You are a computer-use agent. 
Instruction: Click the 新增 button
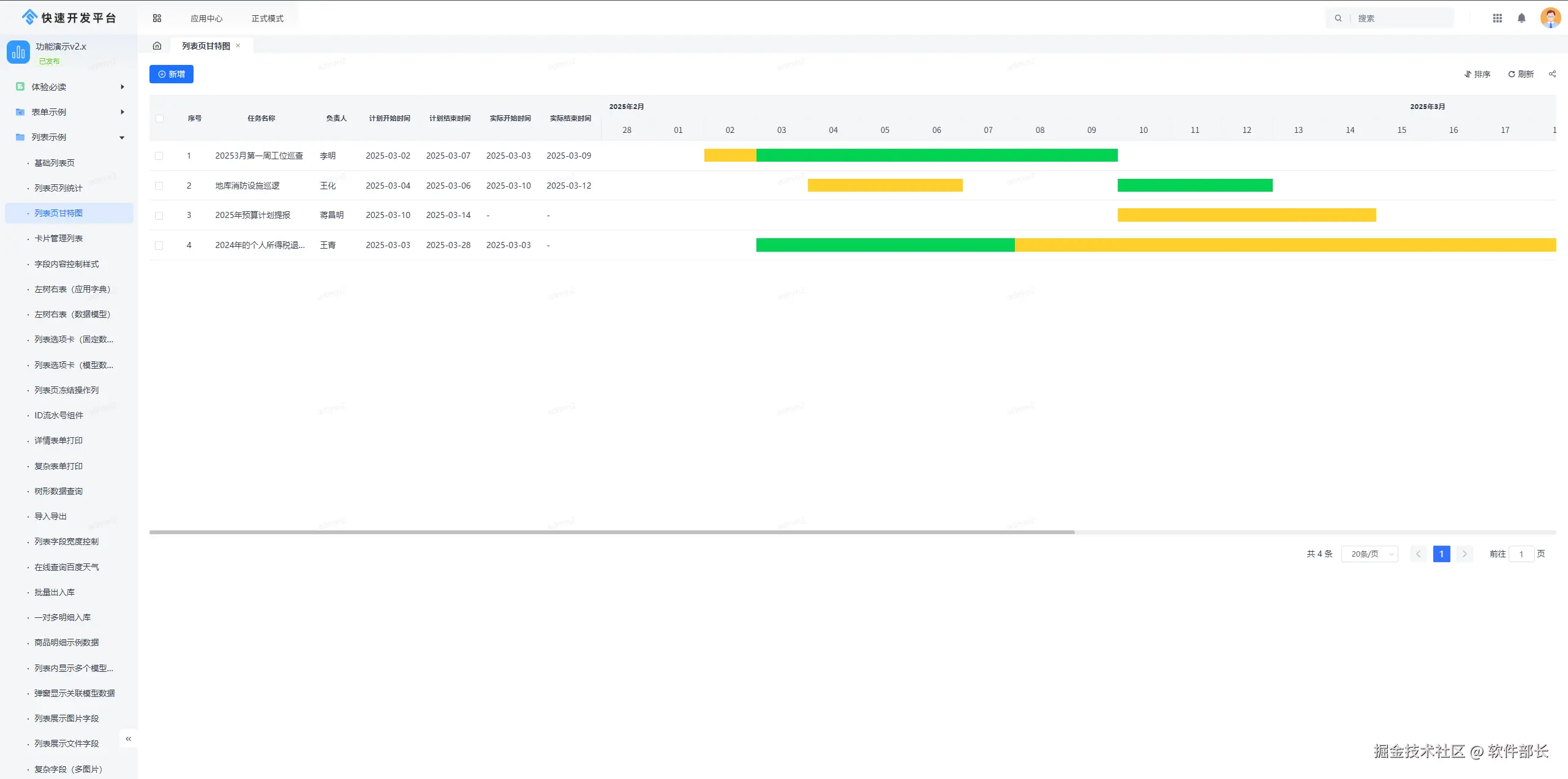pyautogui.click(x=171, y=74)
